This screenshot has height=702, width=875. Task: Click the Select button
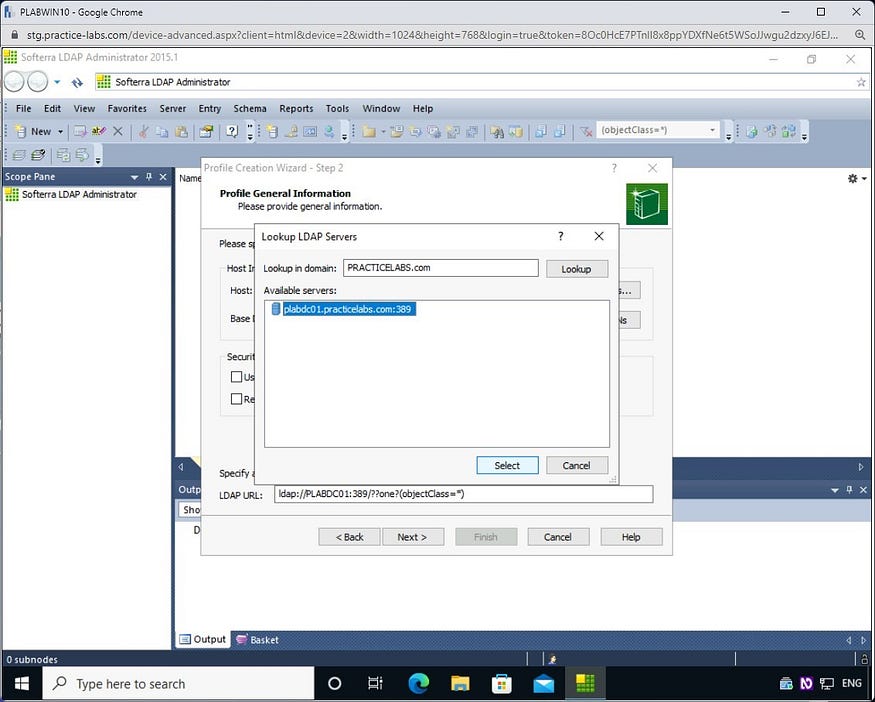pyautogui.click(x=507, y=465)
